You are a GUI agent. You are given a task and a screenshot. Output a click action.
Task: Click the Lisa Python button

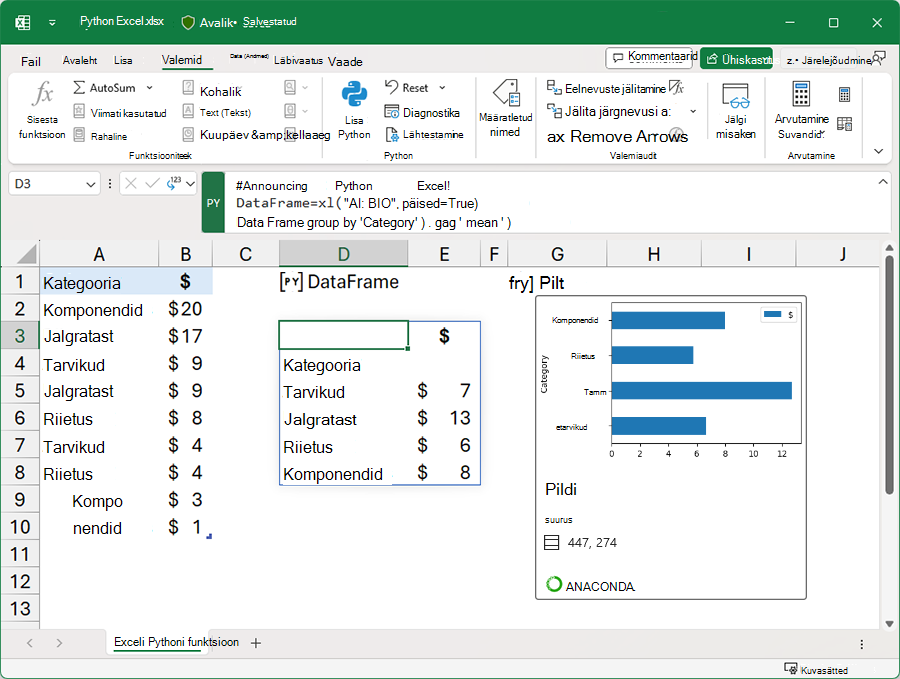[354, 110]
